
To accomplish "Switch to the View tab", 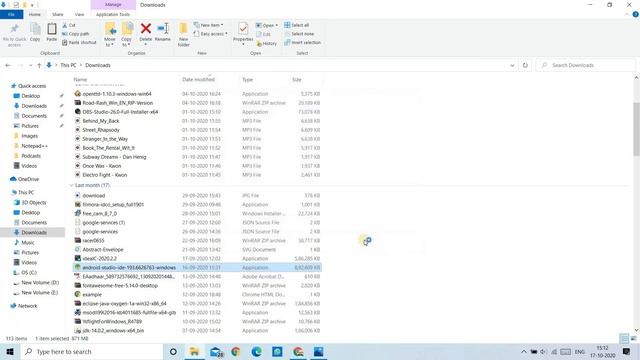I will click(79, 14).
